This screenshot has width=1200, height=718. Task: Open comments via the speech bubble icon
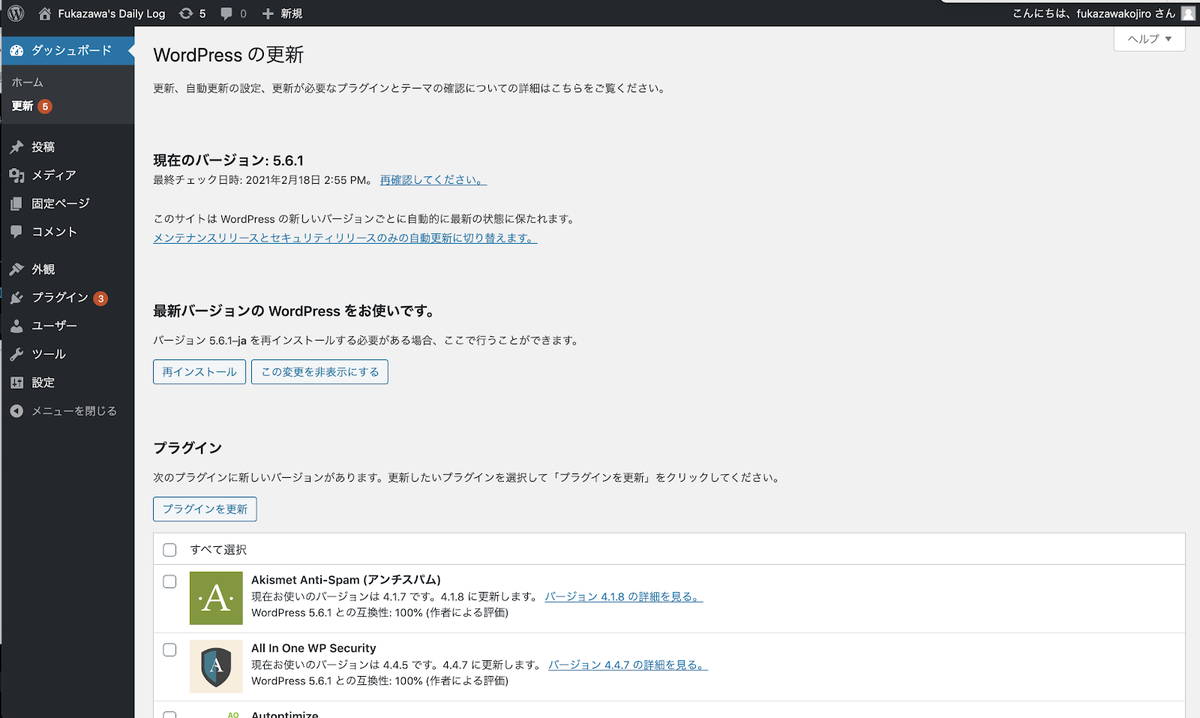[x=227, y=14]
